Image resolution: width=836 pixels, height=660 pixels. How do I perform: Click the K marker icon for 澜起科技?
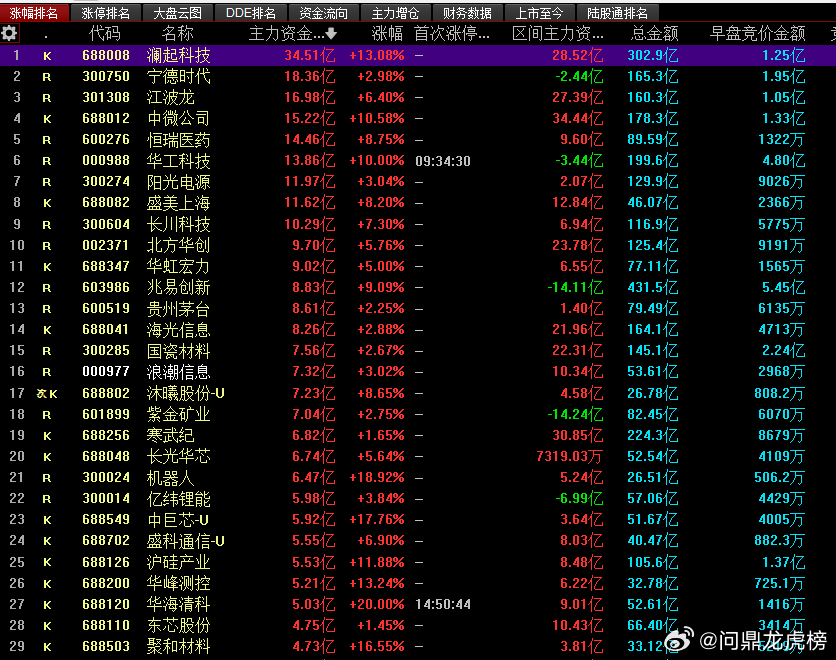(47, 55)
